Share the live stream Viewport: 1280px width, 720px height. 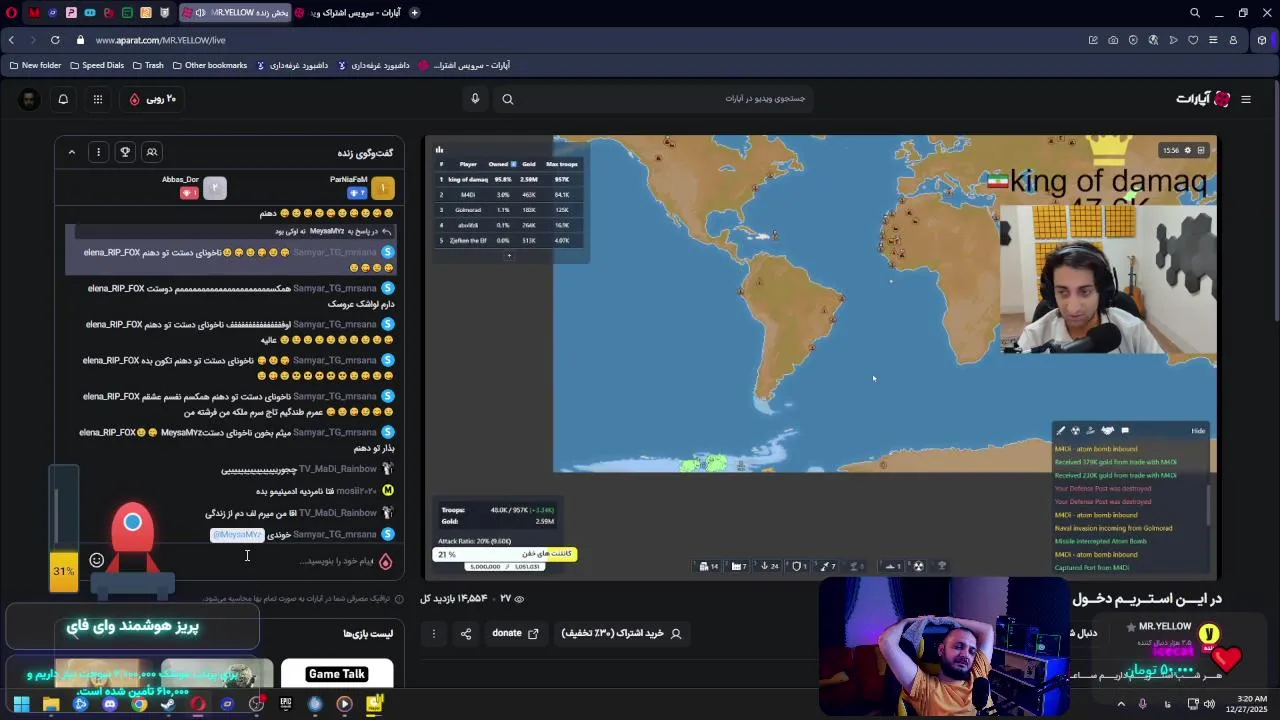tap(466, 633)
